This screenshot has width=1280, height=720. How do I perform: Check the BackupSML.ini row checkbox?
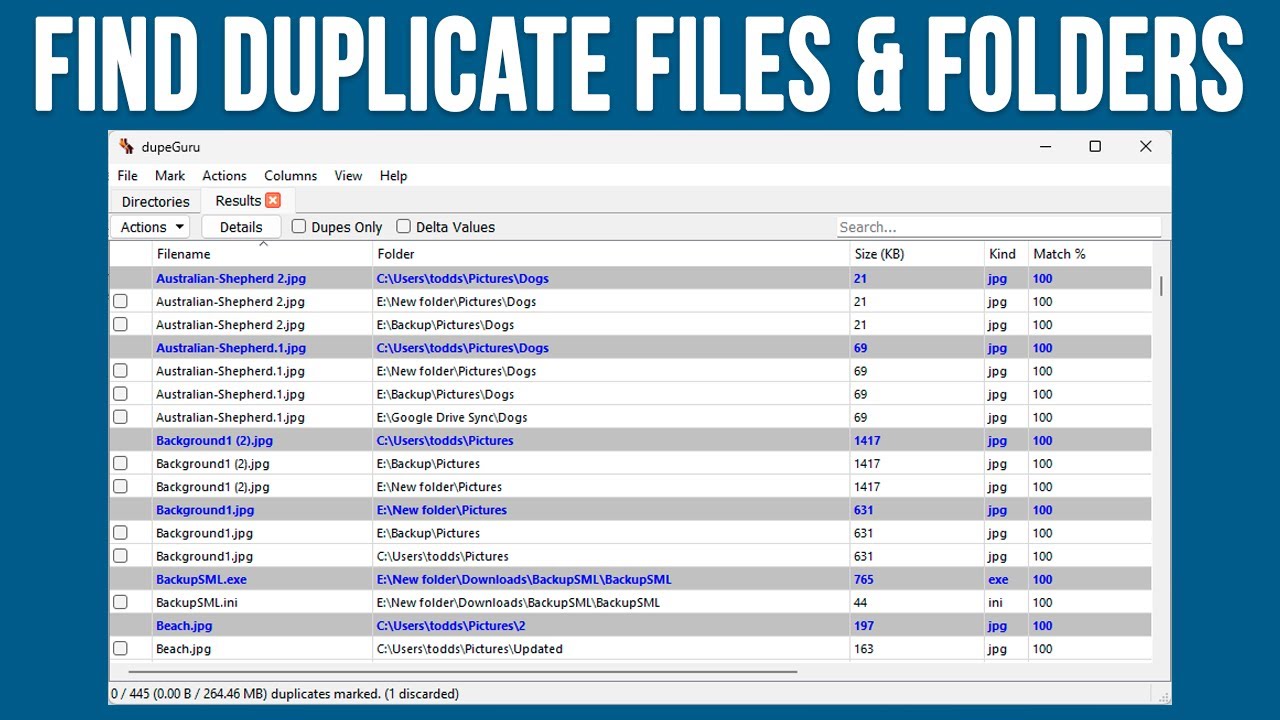click(x=120, y=602)
